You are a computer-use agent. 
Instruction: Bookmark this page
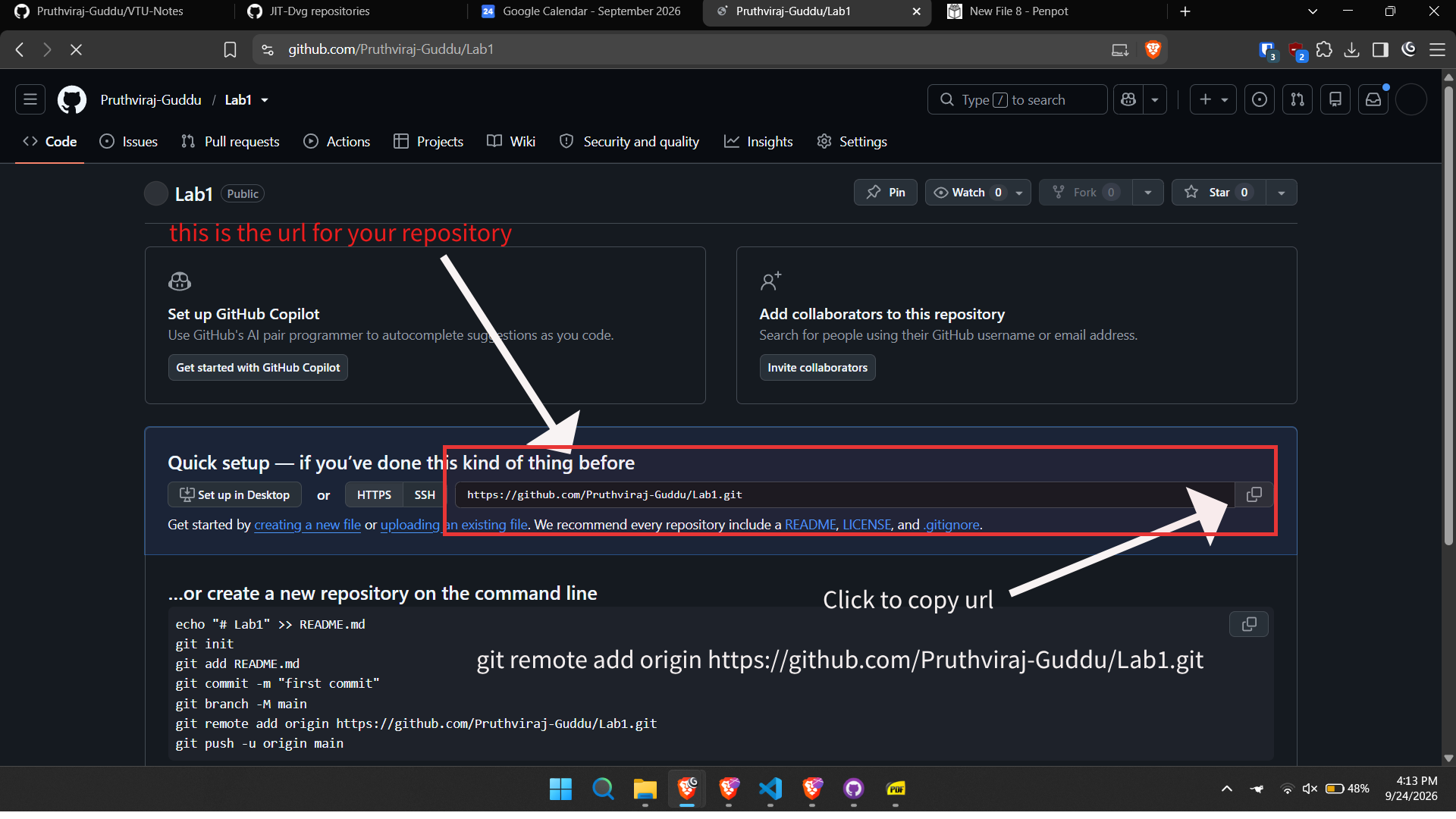[230, 49]
